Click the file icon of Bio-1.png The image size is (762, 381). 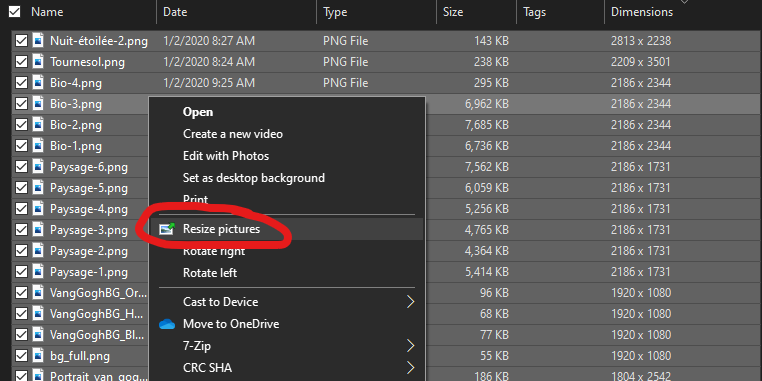point(38,146)
